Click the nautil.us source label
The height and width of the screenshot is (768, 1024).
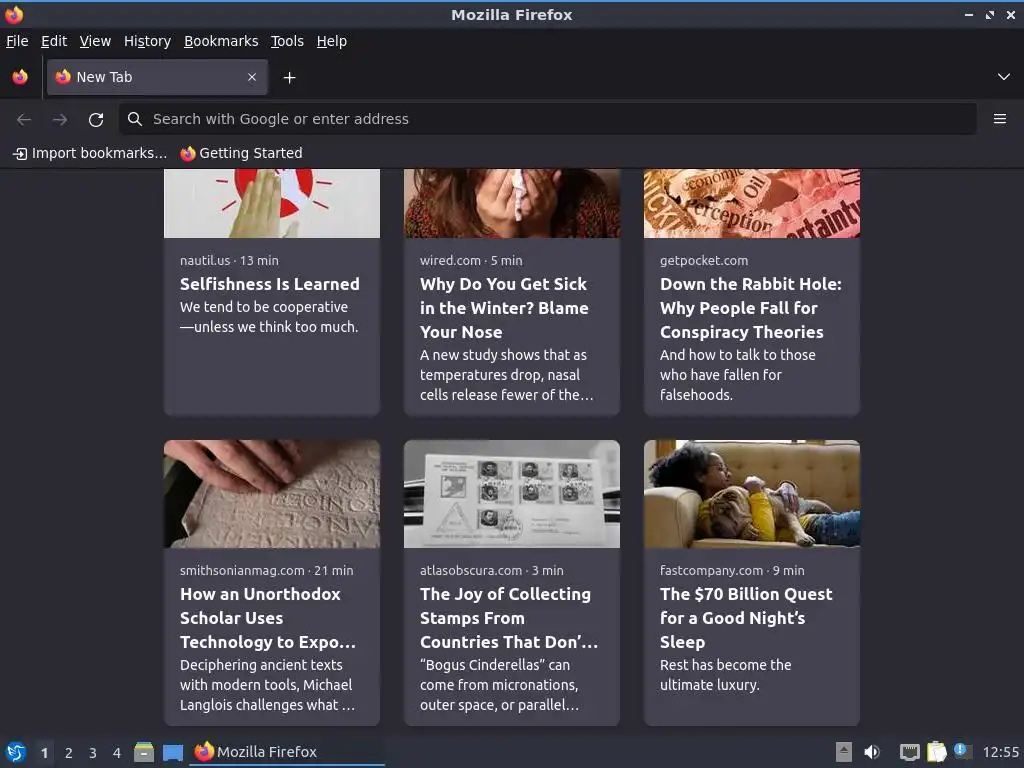coord(205,261)
